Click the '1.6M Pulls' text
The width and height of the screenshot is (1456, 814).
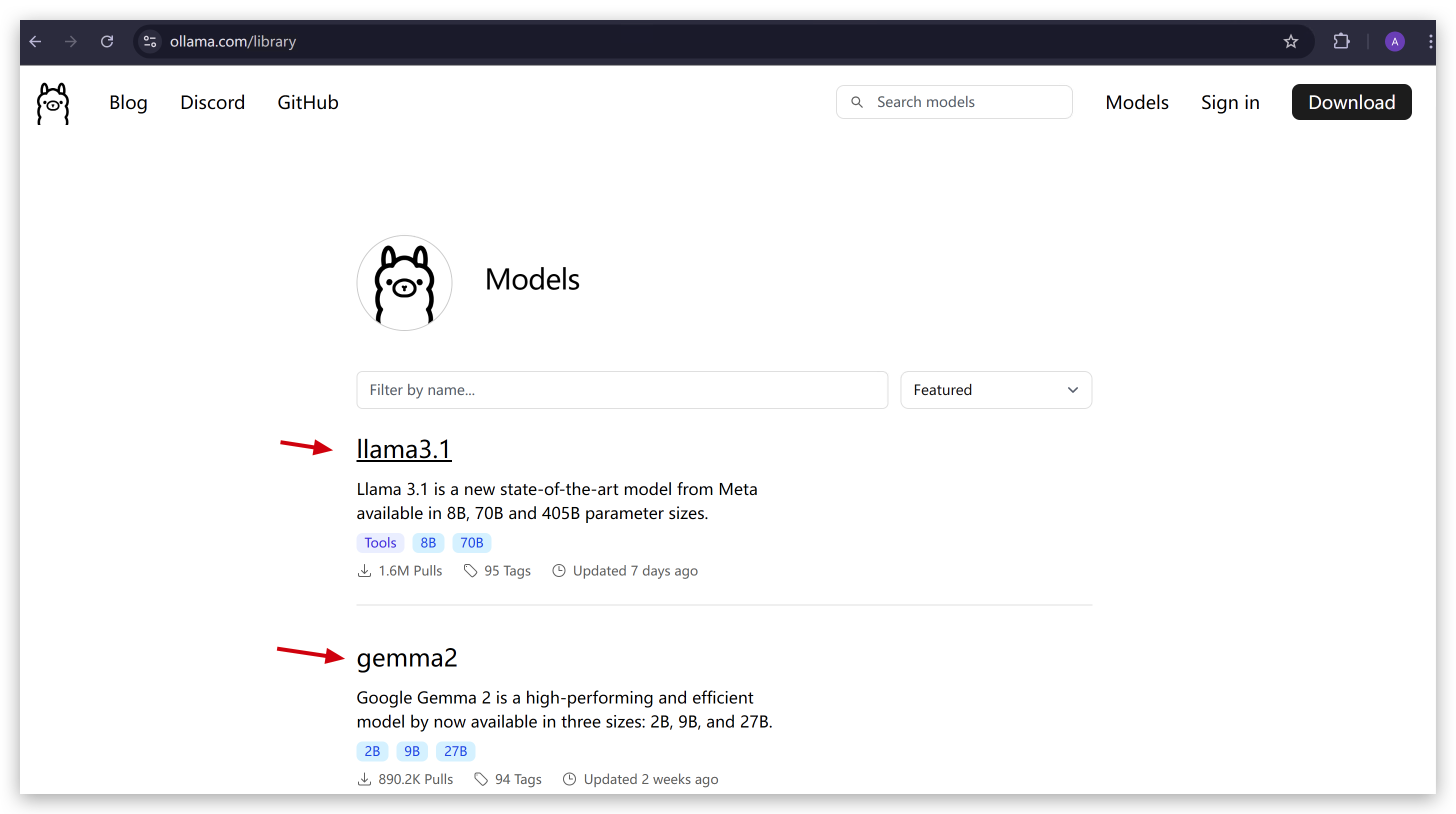(410, 571)
